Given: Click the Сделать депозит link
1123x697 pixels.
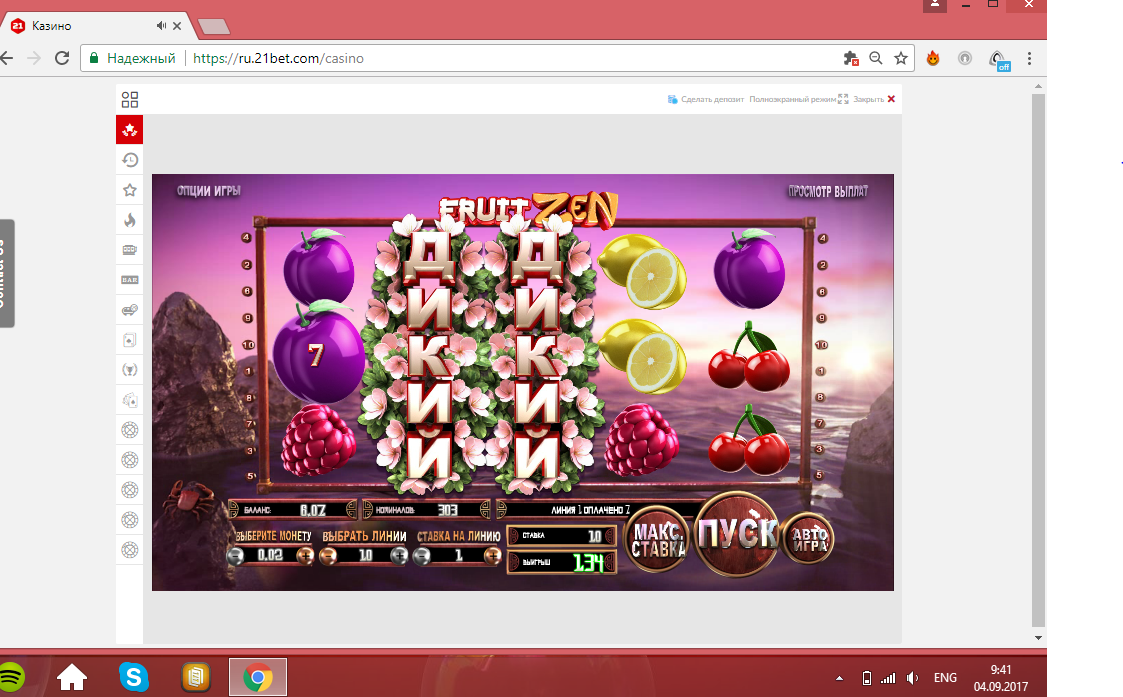Looking at the screenshot, I should coord(706,100).
